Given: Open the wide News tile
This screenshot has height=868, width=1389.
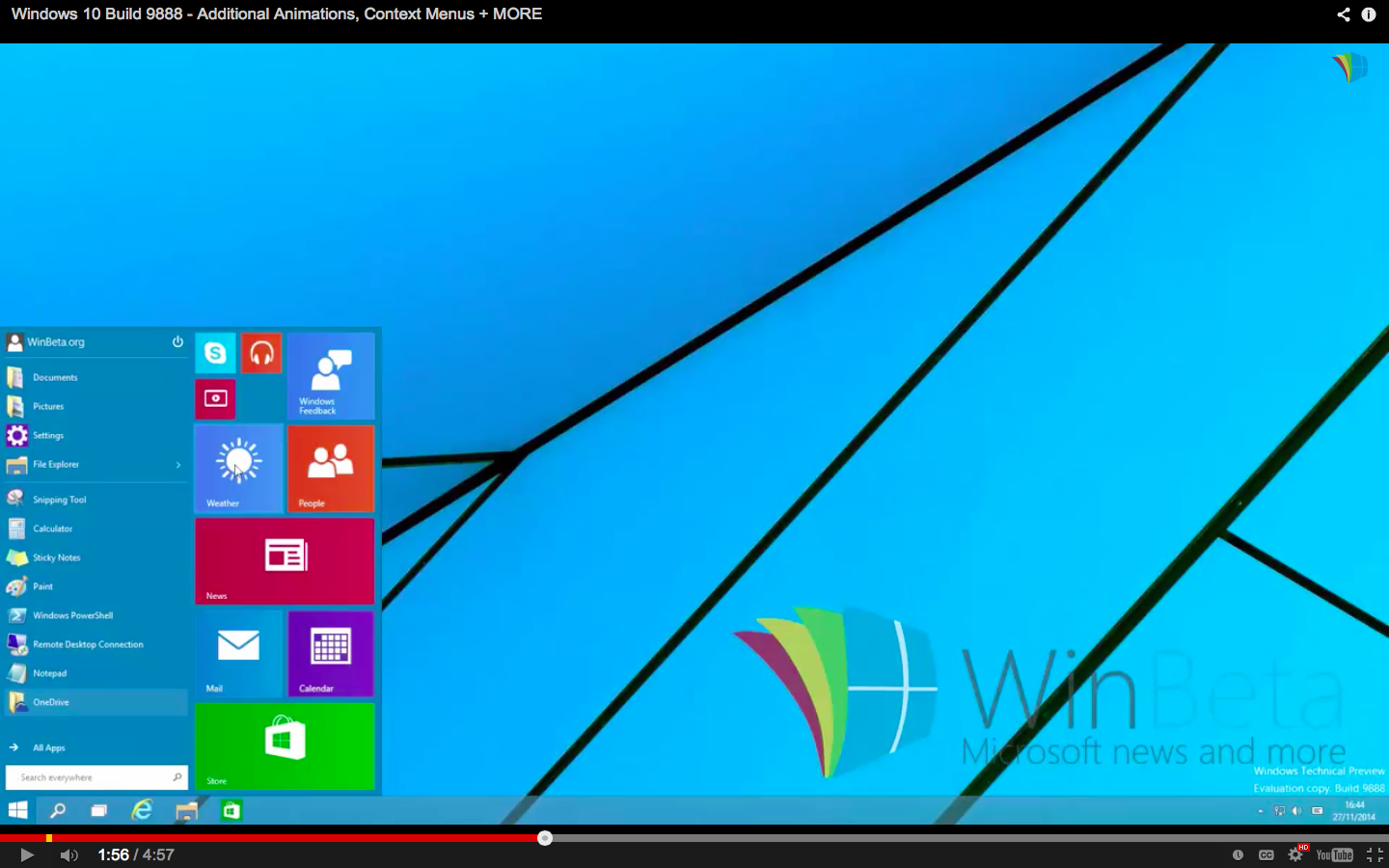Looking at the screenshot, I should pyautogui.click(x=285, y=561).
